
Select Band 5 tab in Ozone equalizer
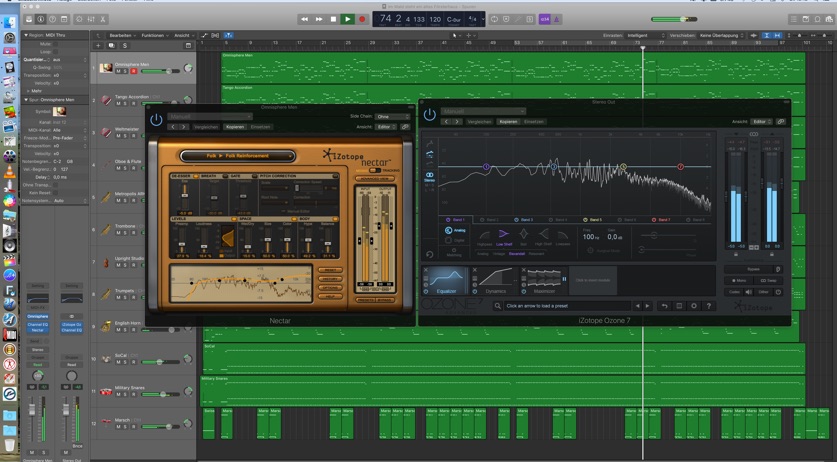(x=592, y=220)
